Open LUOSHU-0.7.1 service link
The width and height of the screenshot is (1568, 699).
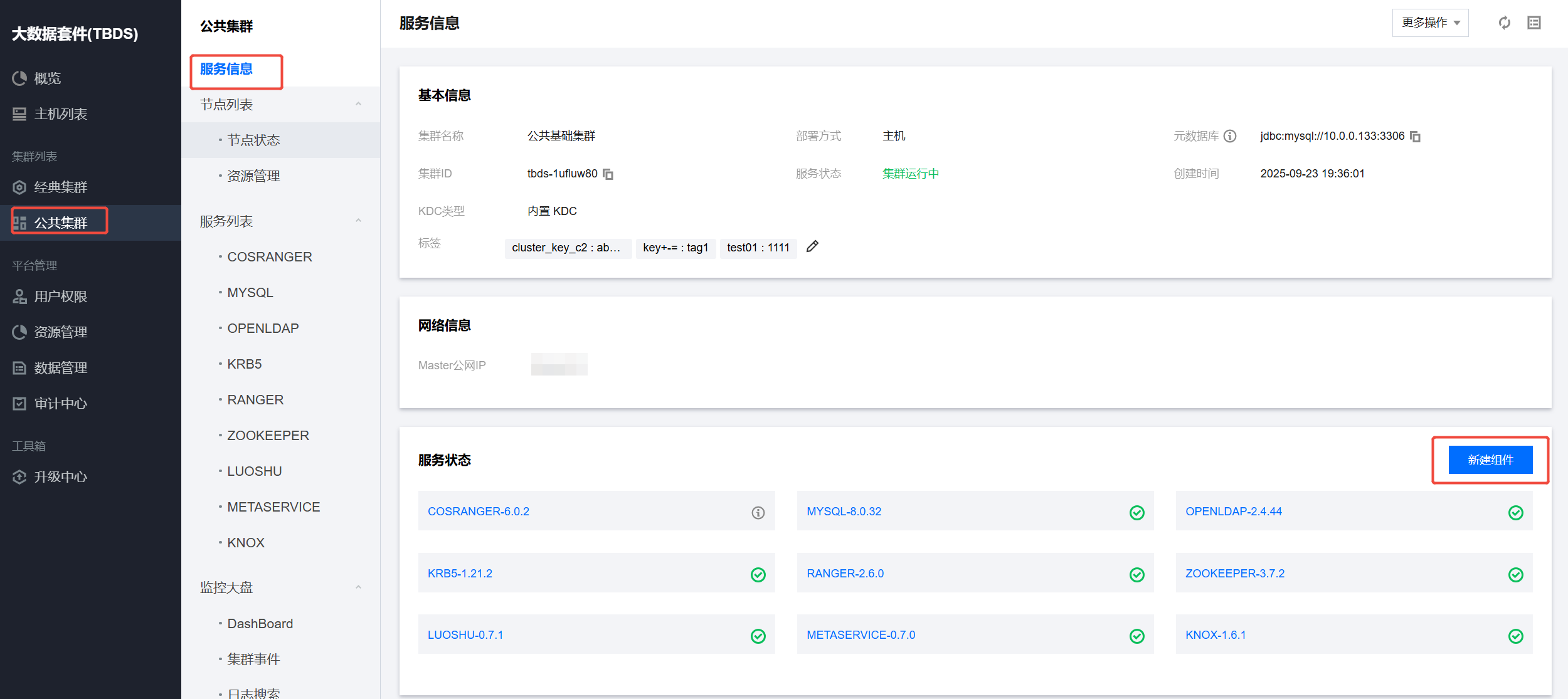(465, 635)
